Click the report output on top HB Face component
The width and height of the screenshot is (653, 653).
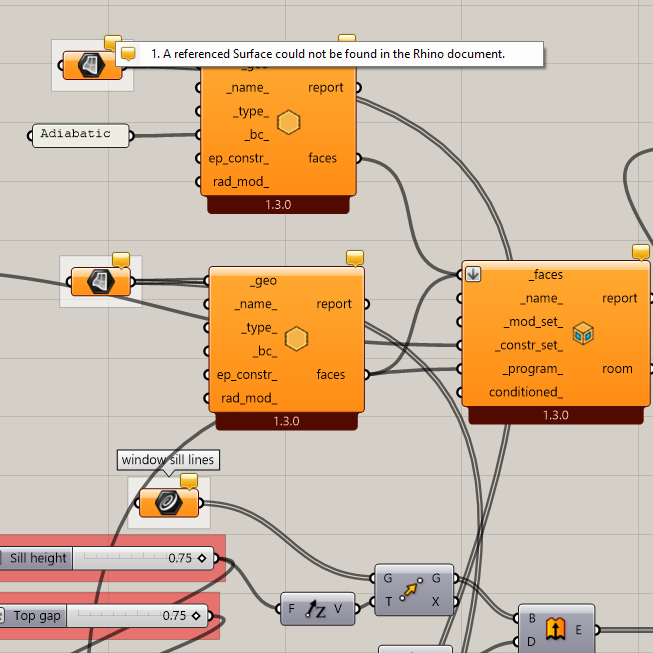click(x=326, y=88)
